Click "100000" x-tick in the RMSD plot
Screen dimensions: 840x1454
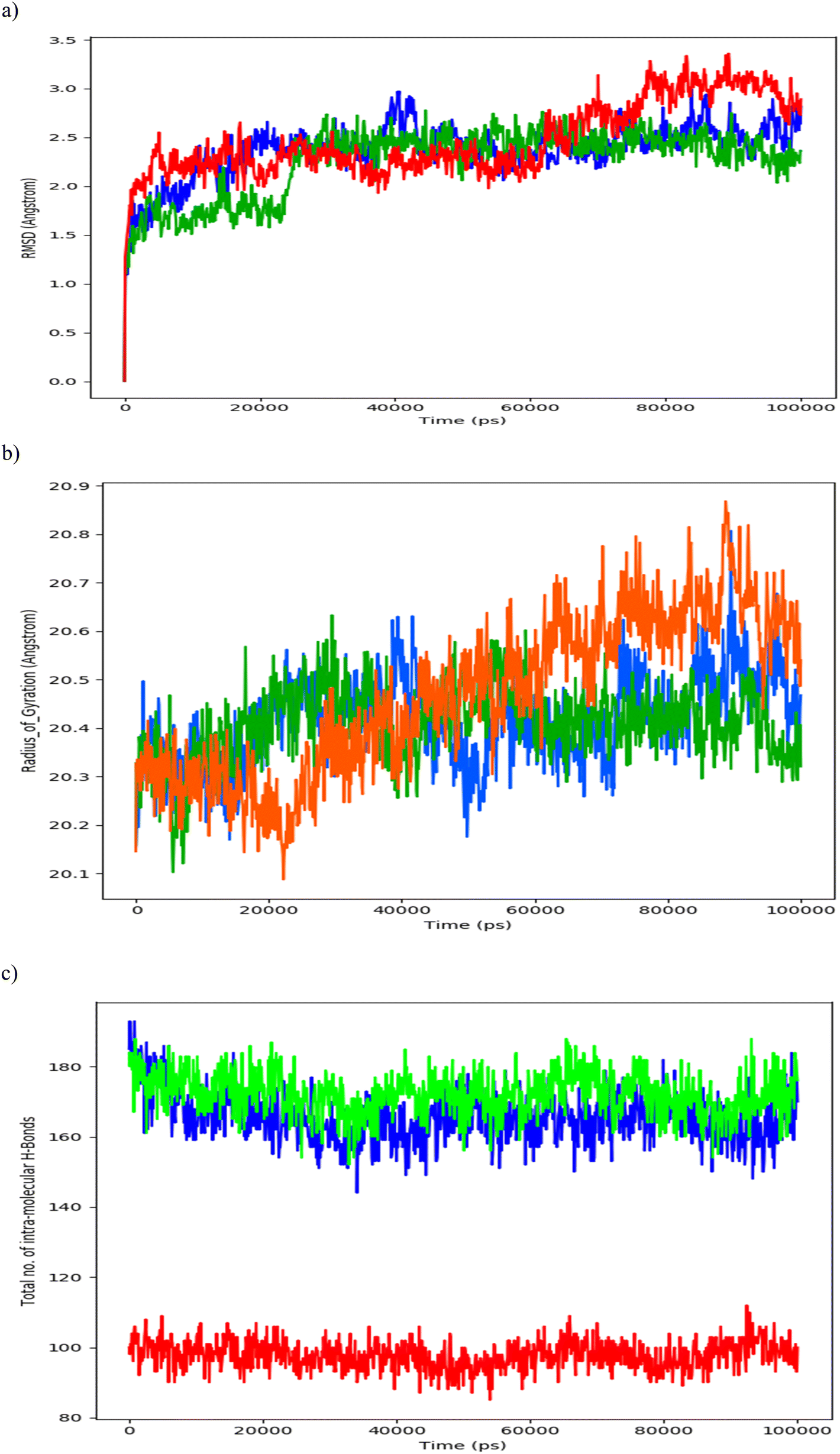coord(801,408)
